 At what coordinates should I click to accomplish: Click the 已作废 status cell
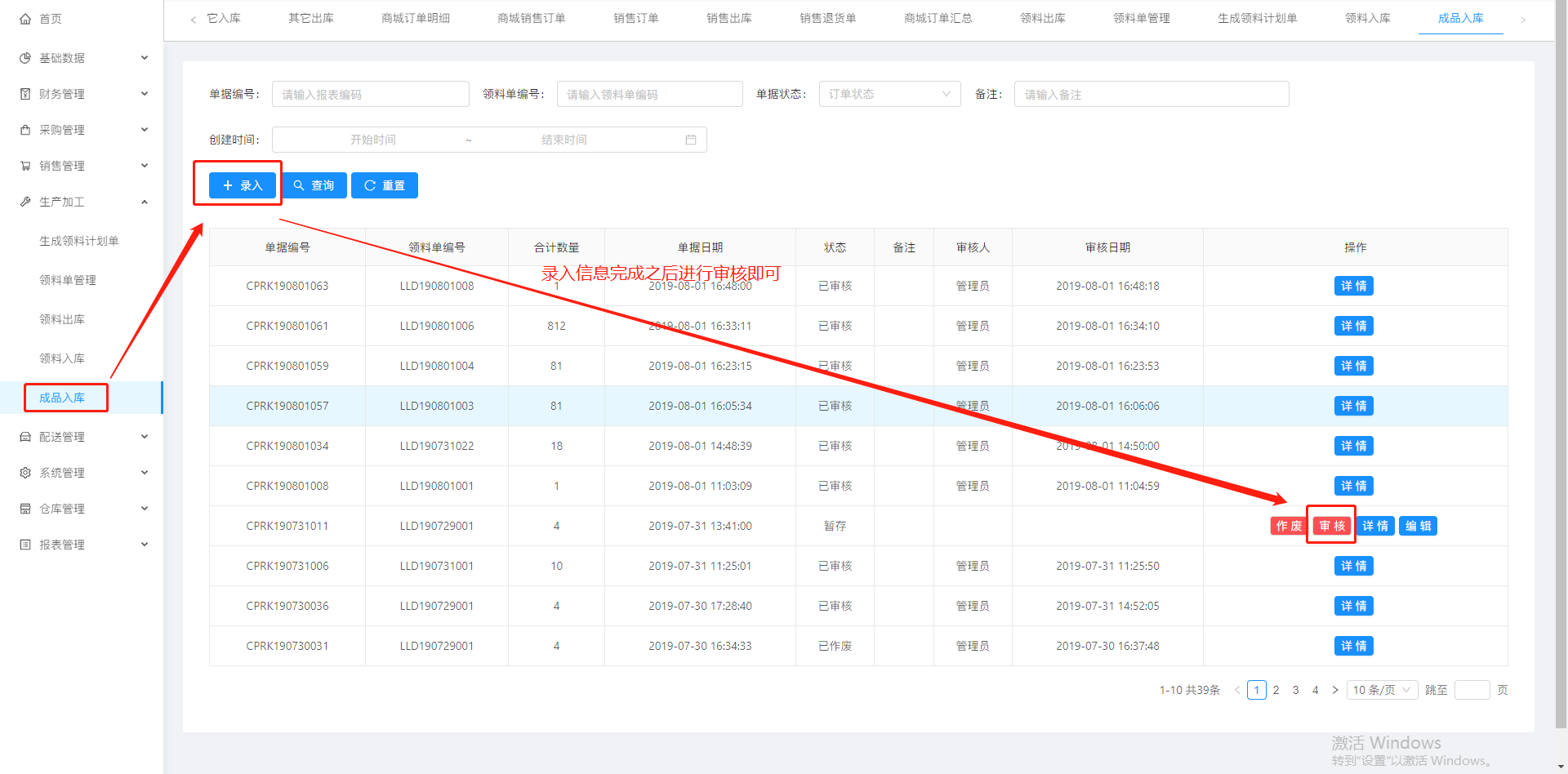[x=835, y=646]
